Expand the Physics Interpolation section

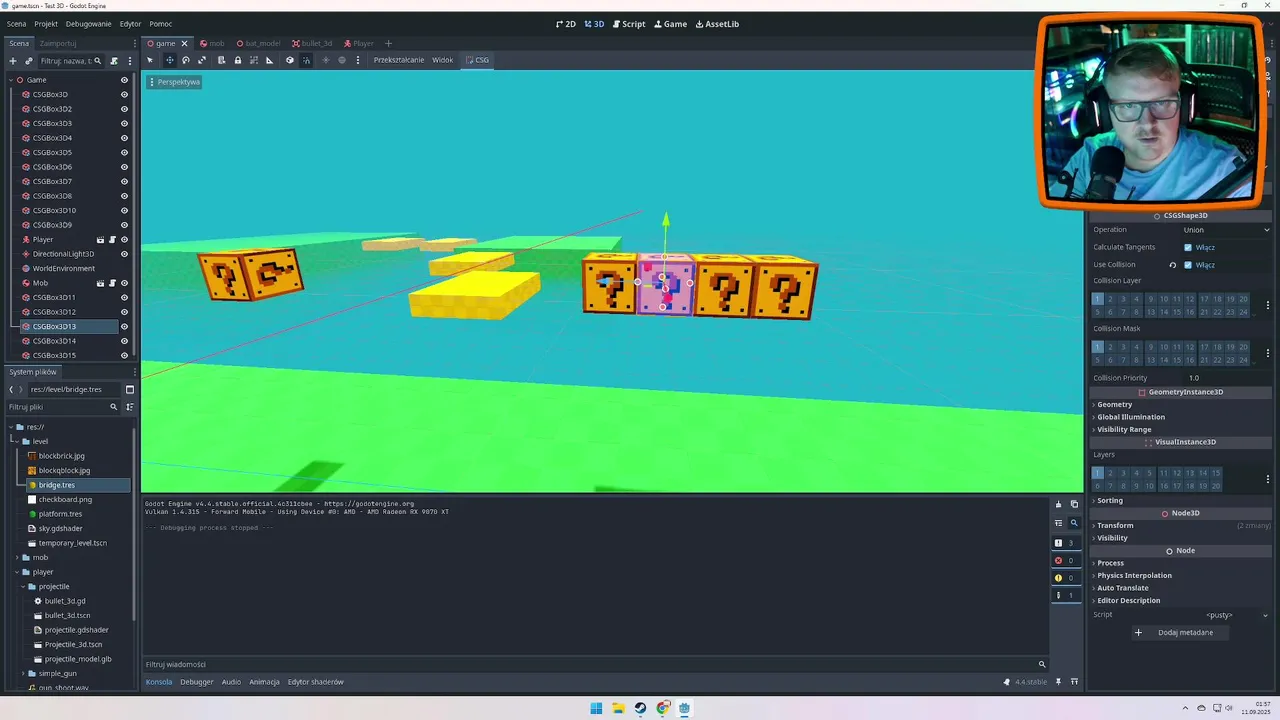pos(1180,575)
